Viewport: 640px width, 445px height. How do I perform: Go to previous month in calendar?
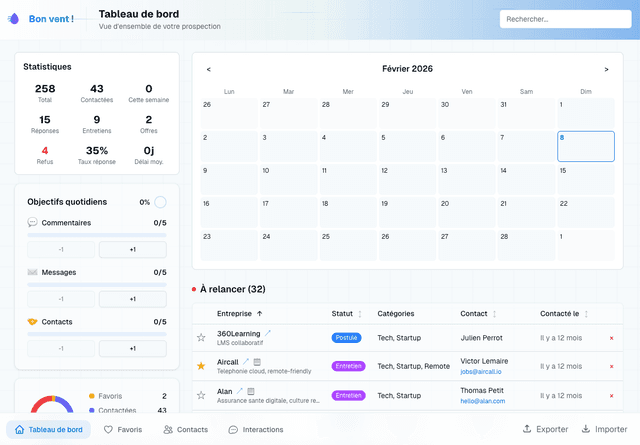coord(208,69)
